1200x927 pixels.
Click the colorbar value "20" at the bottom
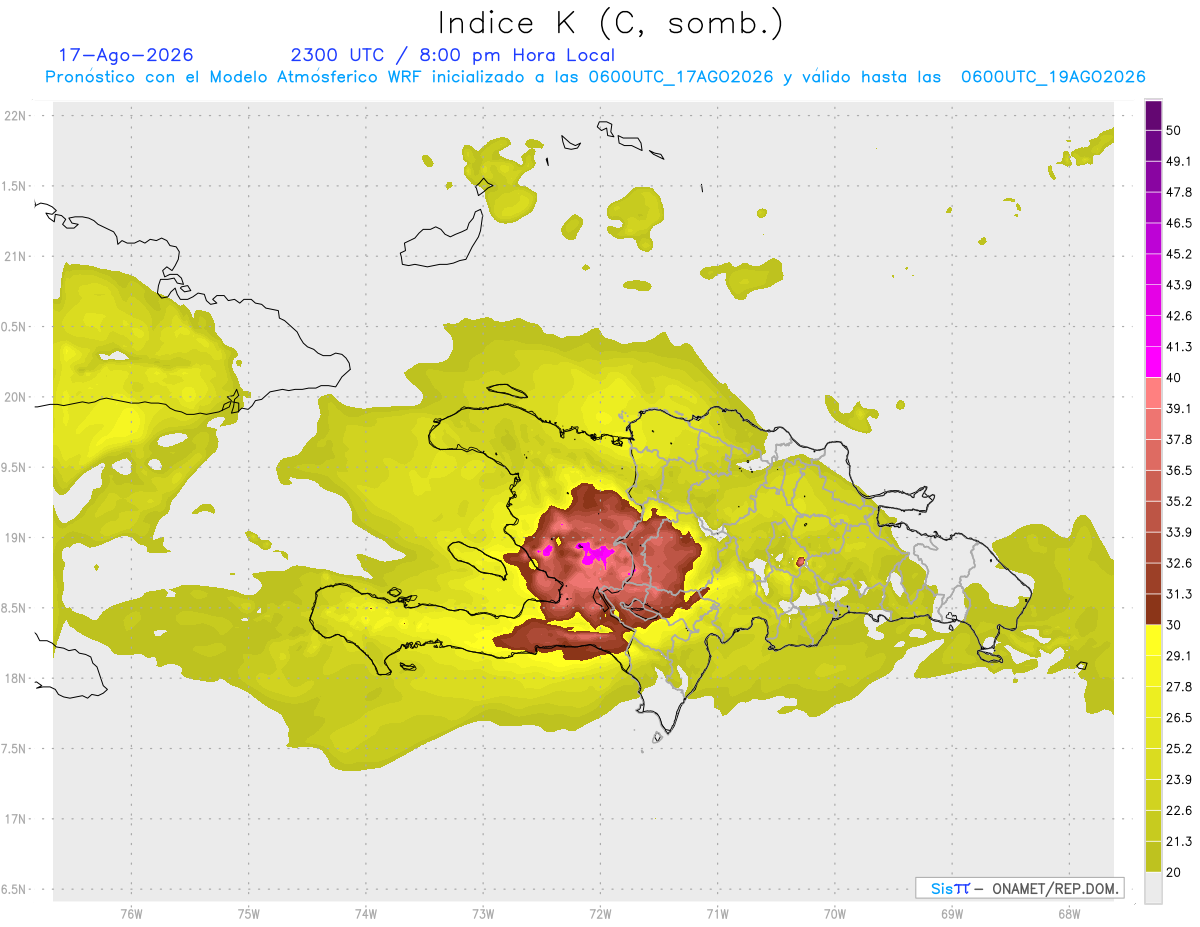[x=1173, y=872]
